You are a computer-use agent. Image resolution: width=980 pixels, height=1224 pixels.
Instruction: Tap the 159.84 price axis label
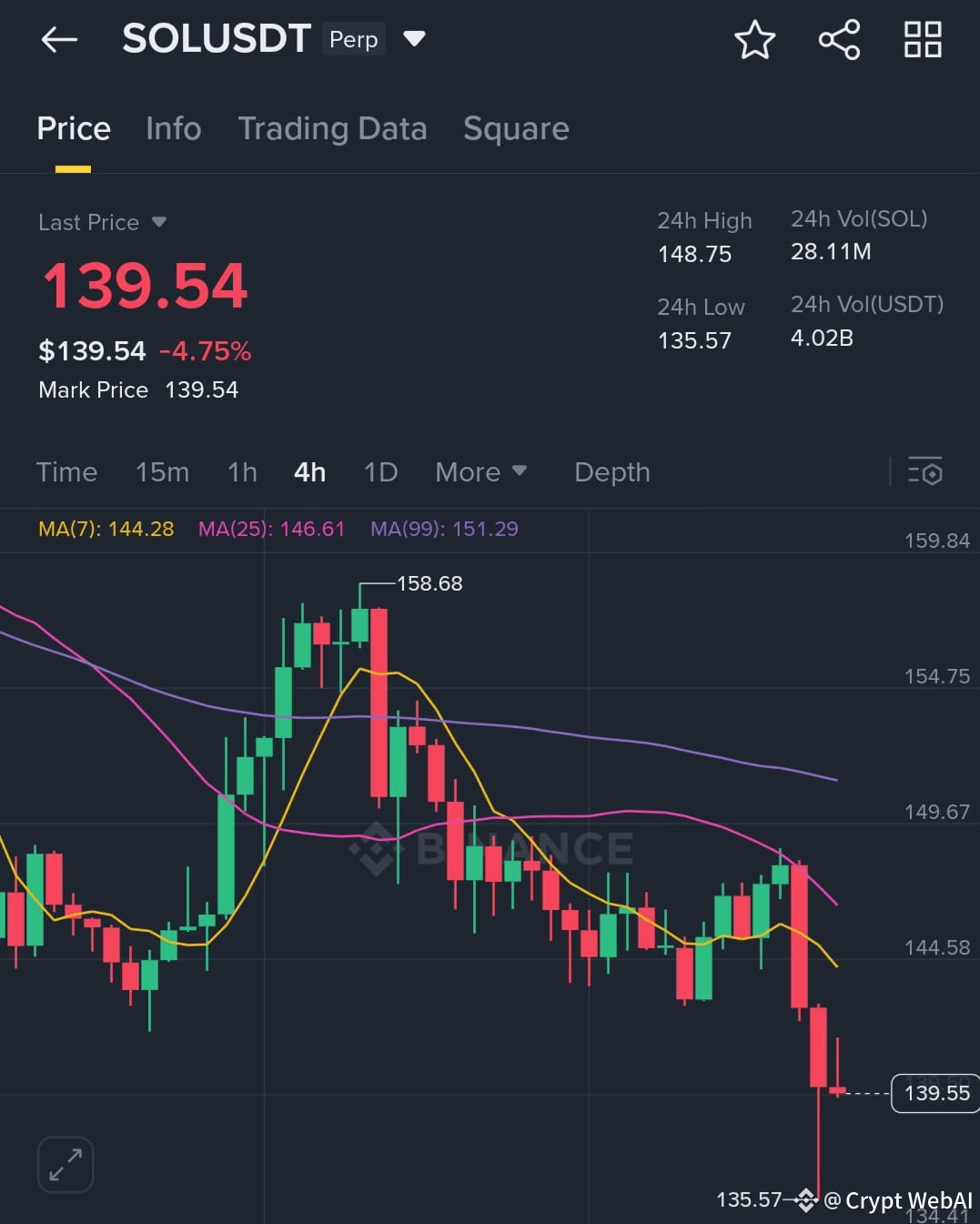937,541
